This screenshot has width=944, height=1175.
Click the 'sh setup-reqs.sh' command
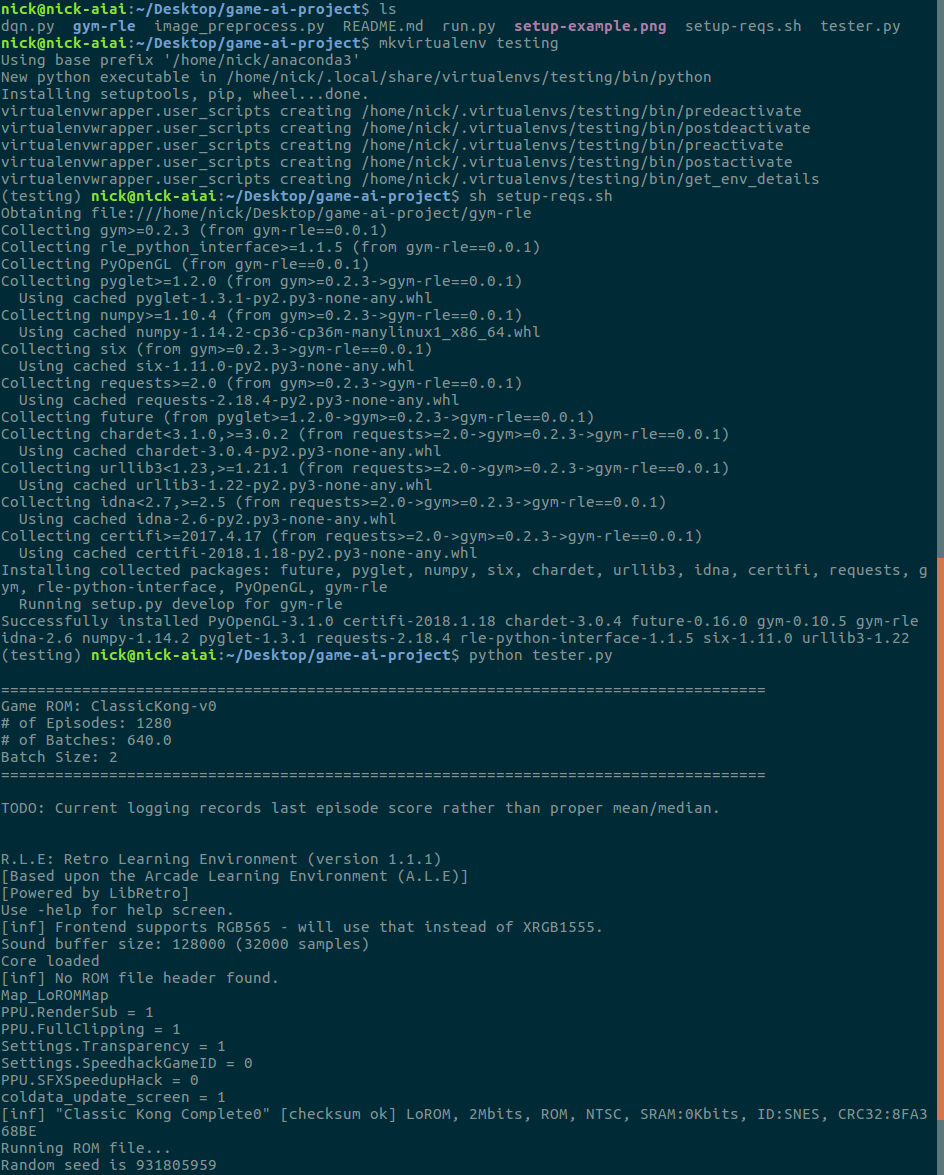click(x=541, y=196)
